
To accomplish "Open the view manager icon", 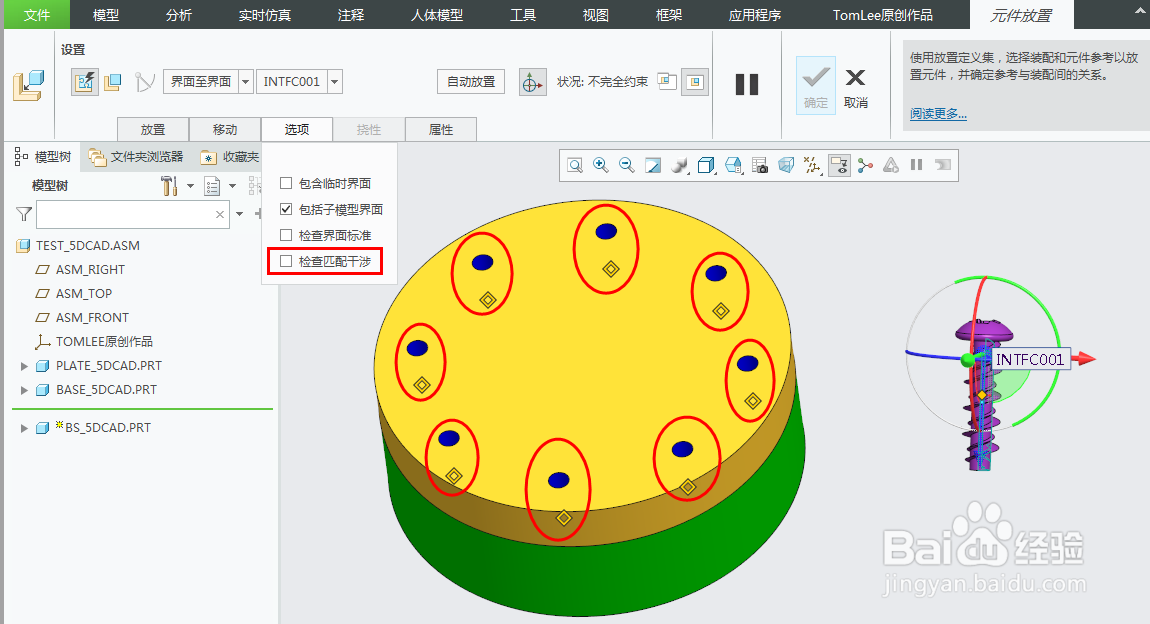I will pos(733,165).
